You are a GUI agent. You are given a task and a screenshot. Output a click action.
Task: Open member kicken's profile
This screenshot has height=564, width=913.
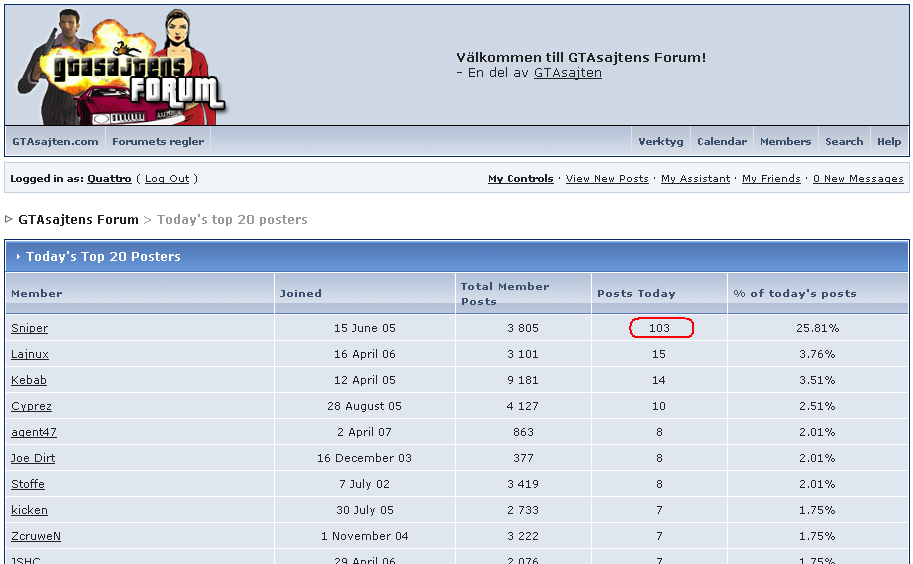[29, 510]
